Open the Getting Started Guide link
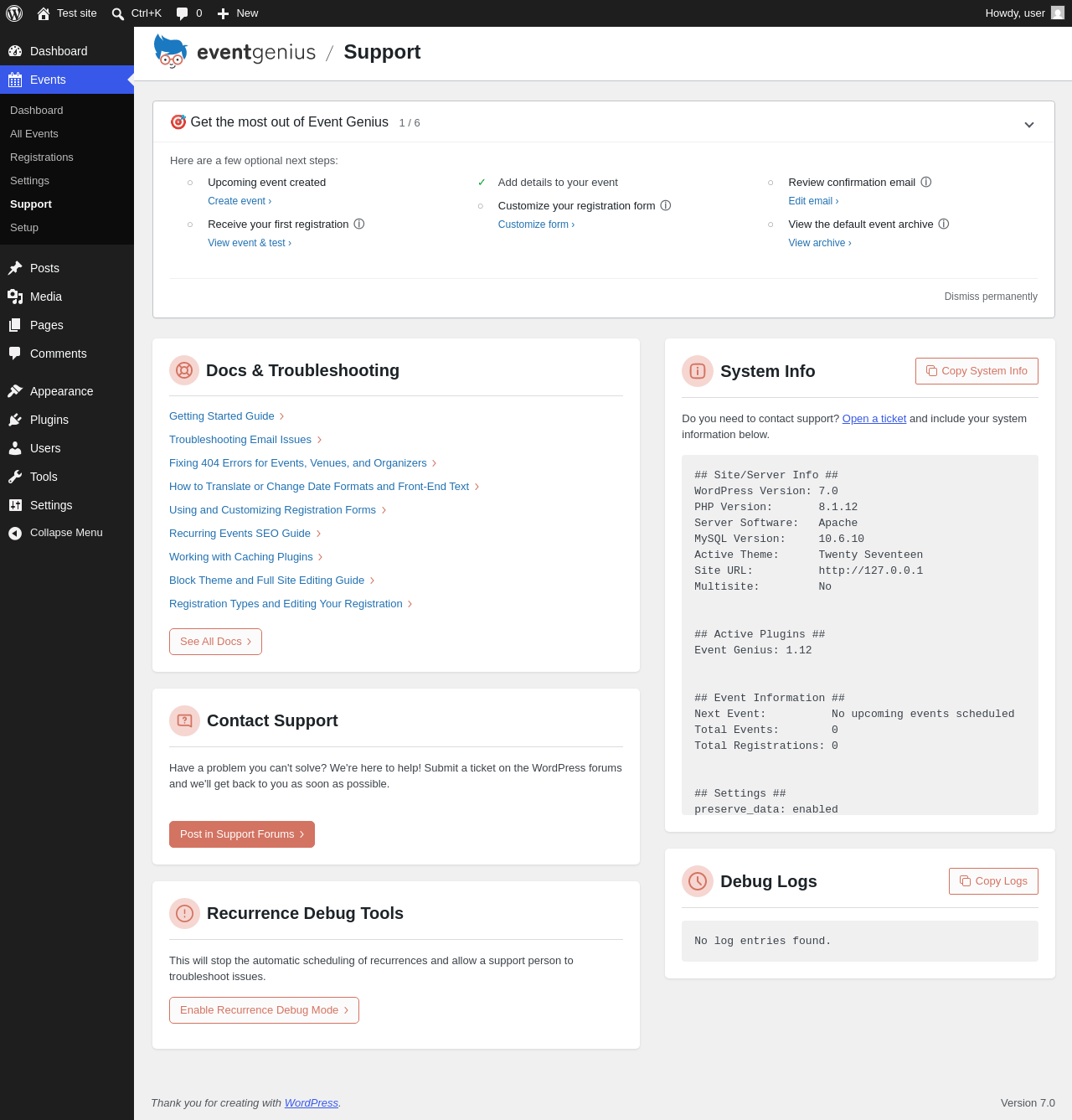Image resolution: width=1072 pixels, height=1120 pixels. (227, 416)
